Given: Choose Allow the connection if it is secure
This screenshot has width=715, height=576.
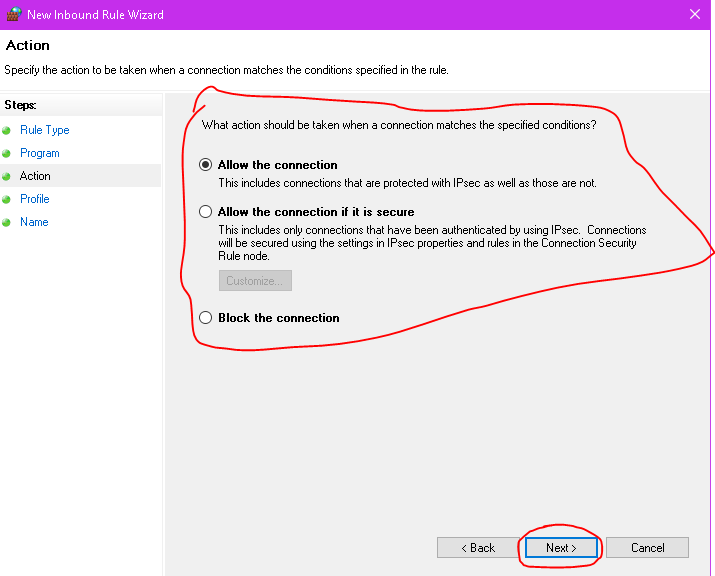Looking at the screenshot, I should (x=205, y=212).
